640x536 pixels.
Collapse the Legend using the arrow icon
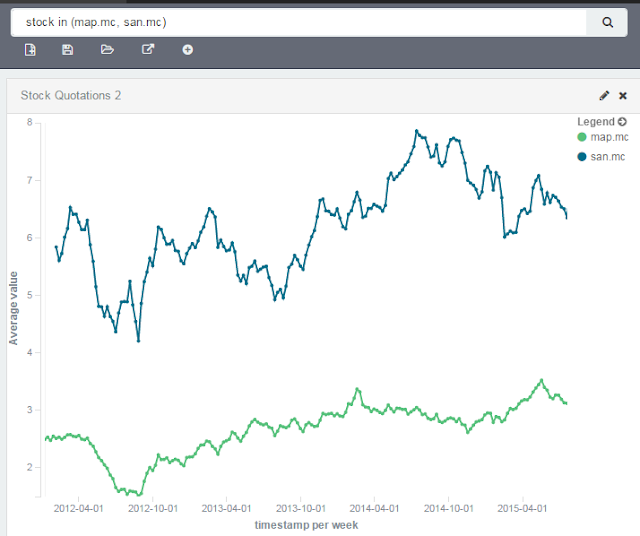[622, 122]
